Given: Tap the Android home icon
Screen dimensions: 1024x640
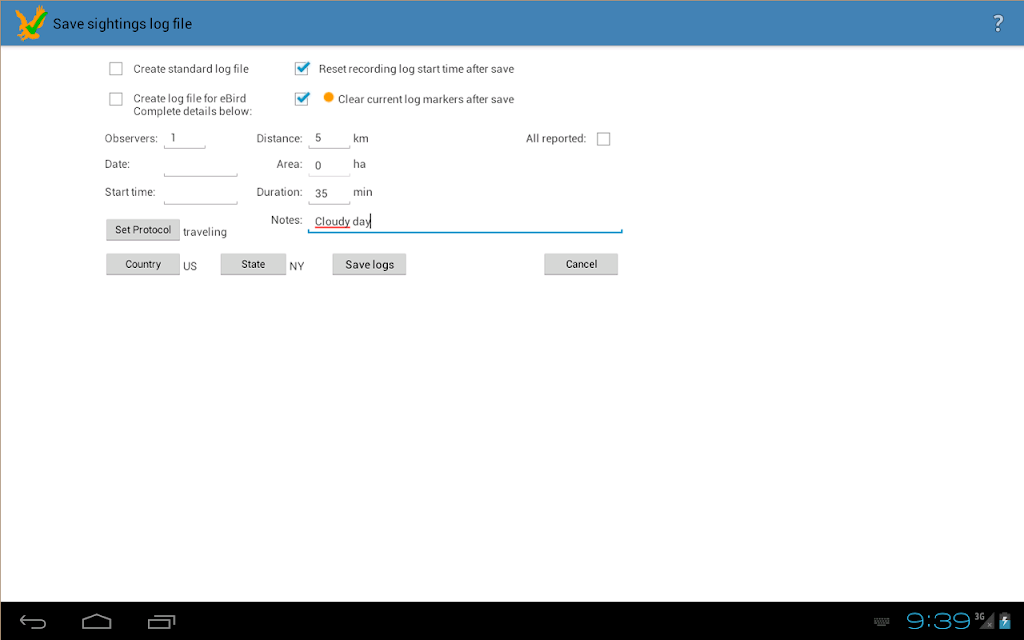Looking at the screenshot, I should (97, 622).
